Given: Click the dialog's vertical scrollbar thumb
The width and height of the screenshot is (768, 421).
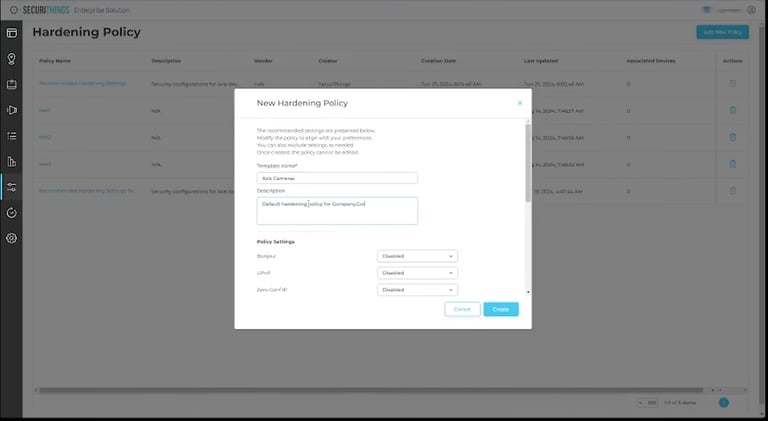Looking at the screenshot, I should [528, 163].
